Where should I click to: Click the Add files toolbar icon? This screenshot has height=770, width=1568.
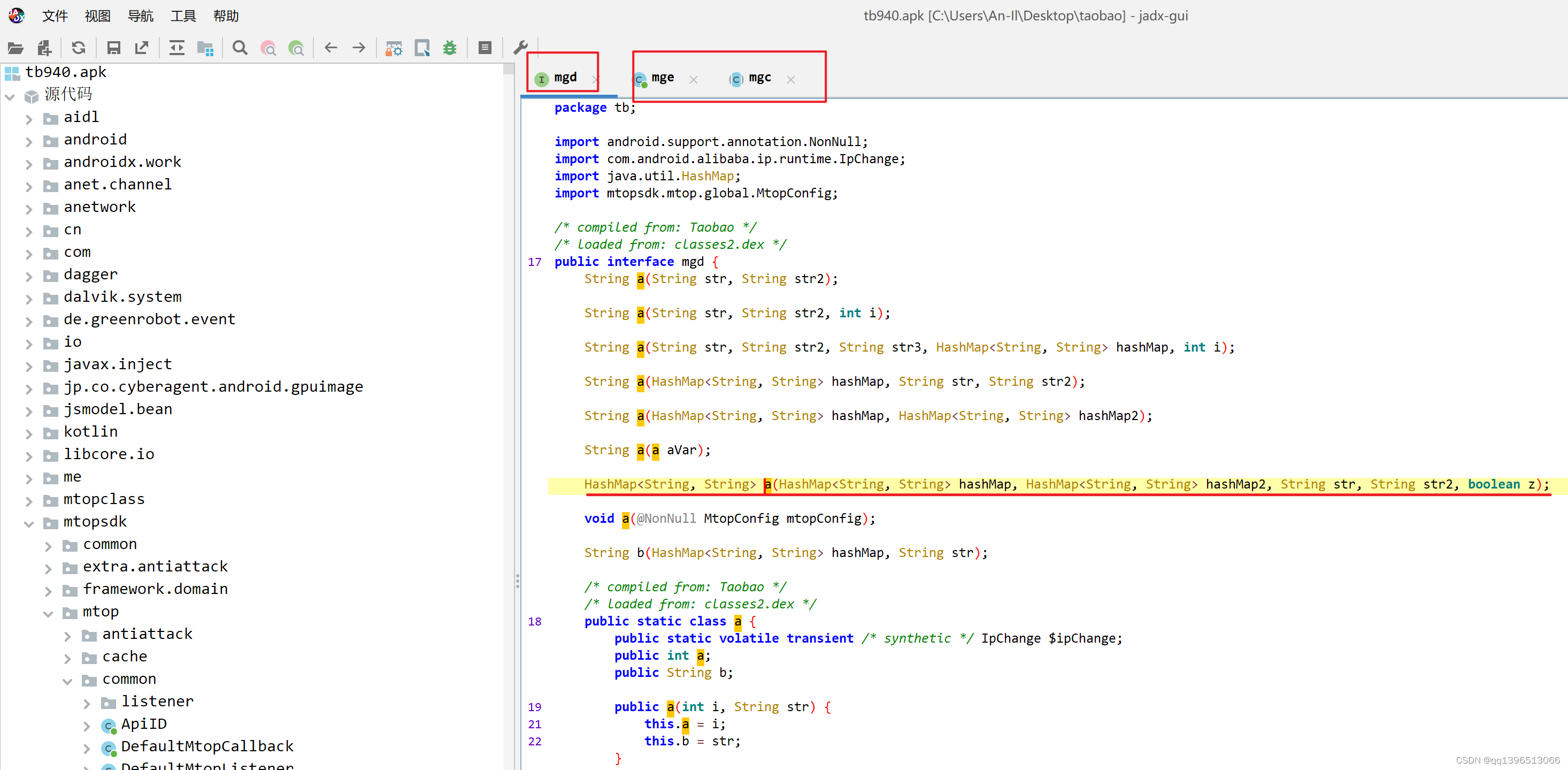point(44,48)
